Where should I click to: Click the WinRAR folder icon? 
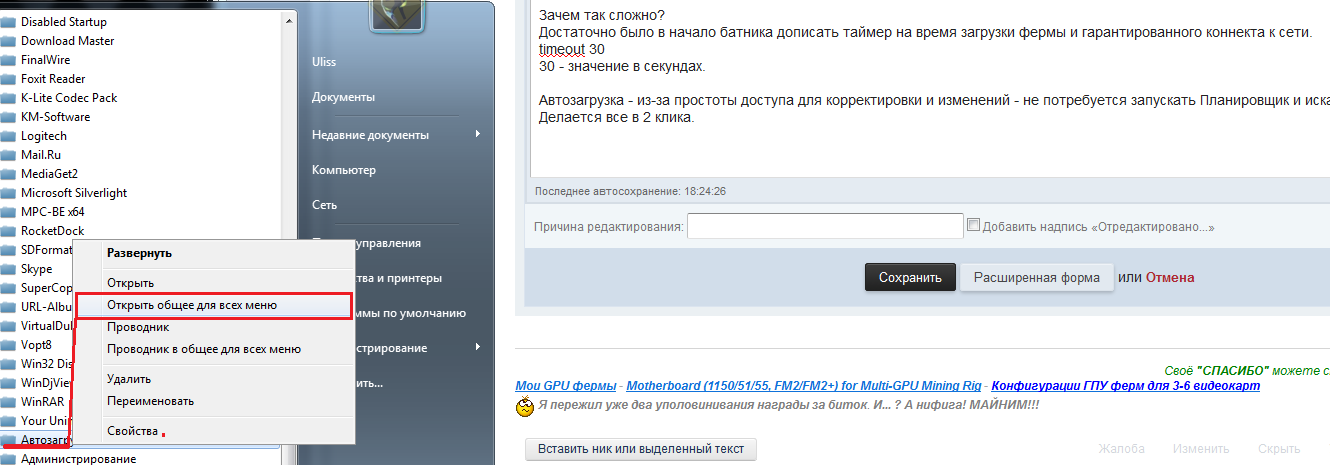pos(8,402)
